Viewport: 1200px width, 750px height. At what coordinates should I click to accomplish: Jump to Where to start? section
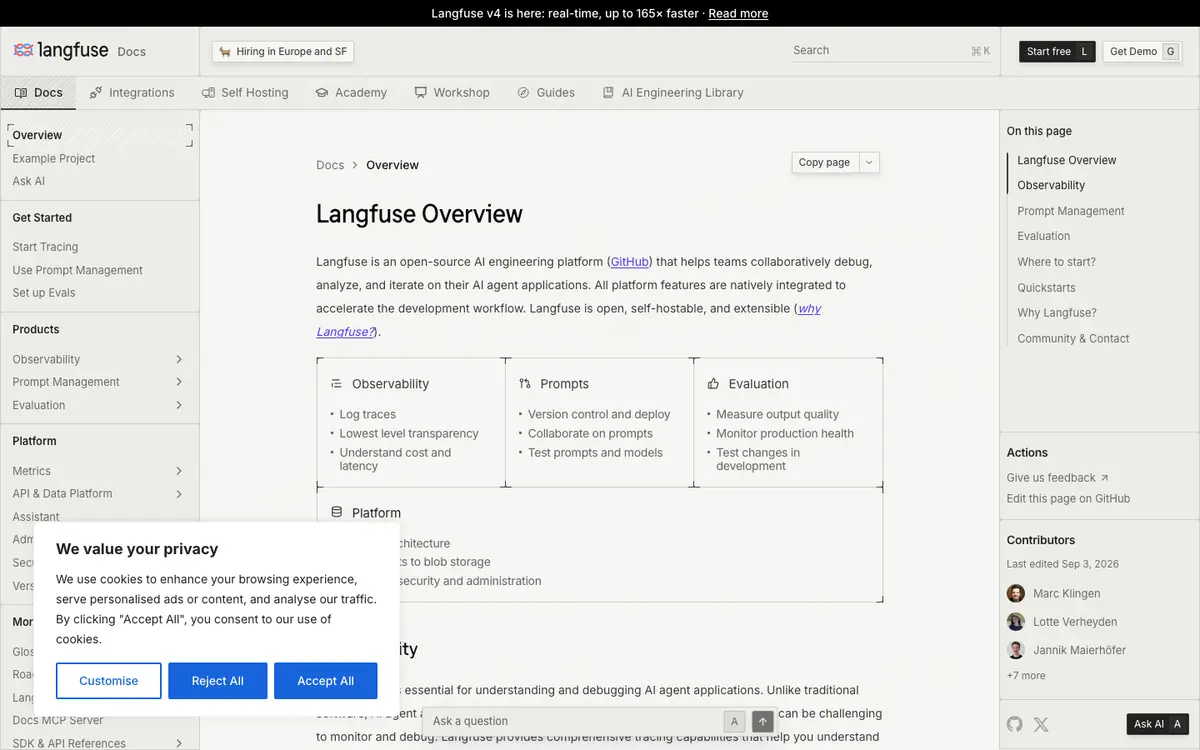click(1057, 262)
